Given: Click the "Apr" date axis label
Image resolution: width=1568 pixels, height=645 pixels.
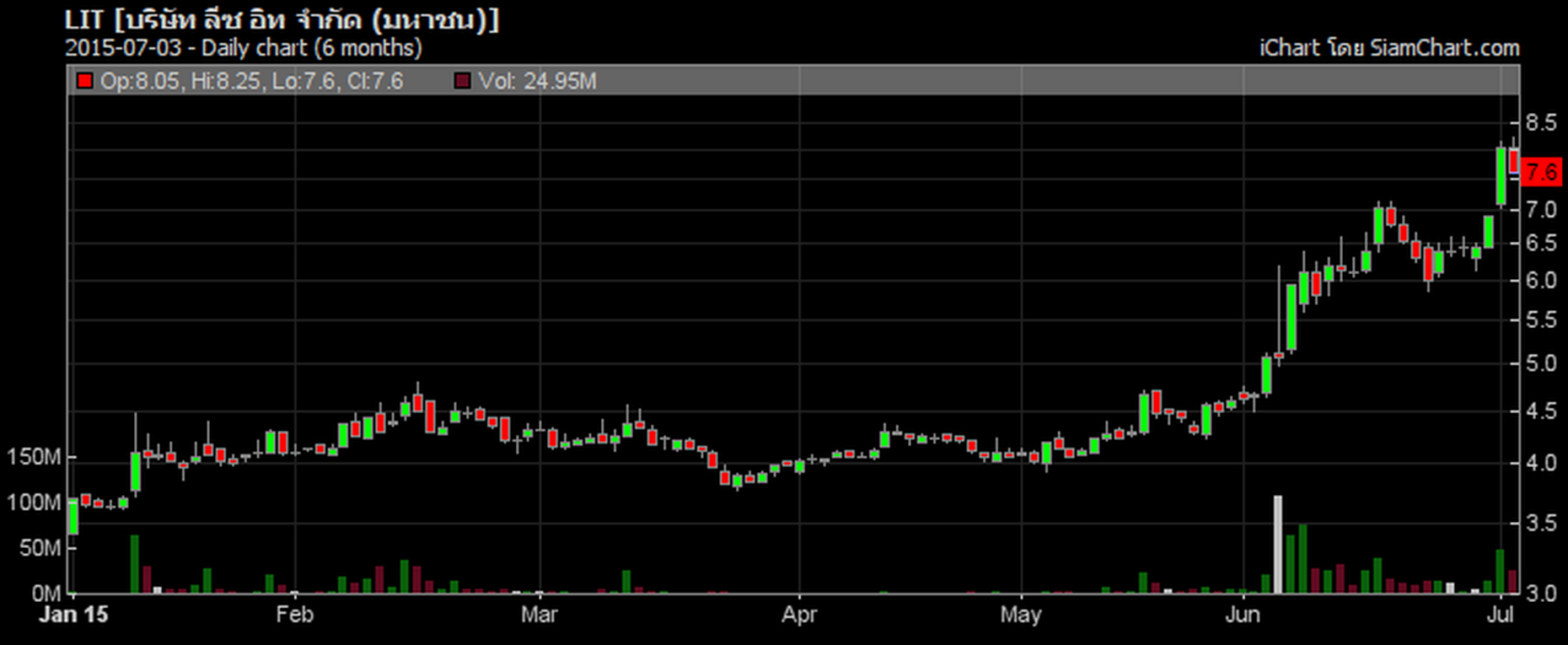Looking at the screenshot, I should 799,614.
